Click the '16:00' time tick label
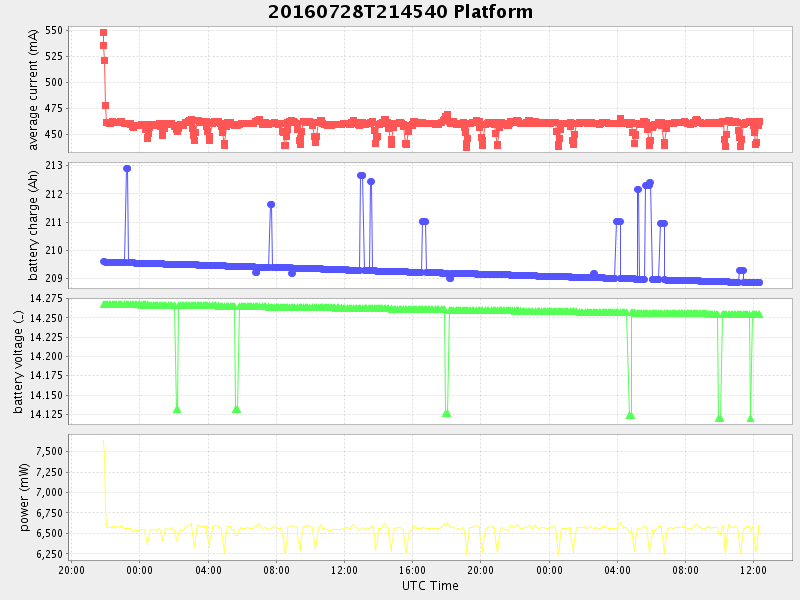The width and height of the screenshot is (800, 600). tap(412, 569)
